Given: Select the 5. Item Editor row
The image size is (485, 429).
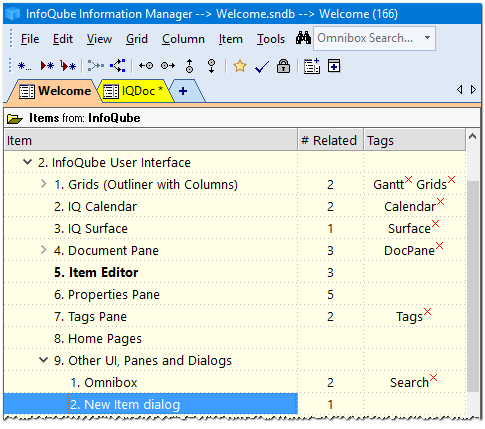Looking at the screenshot, I should click(235, 272).
